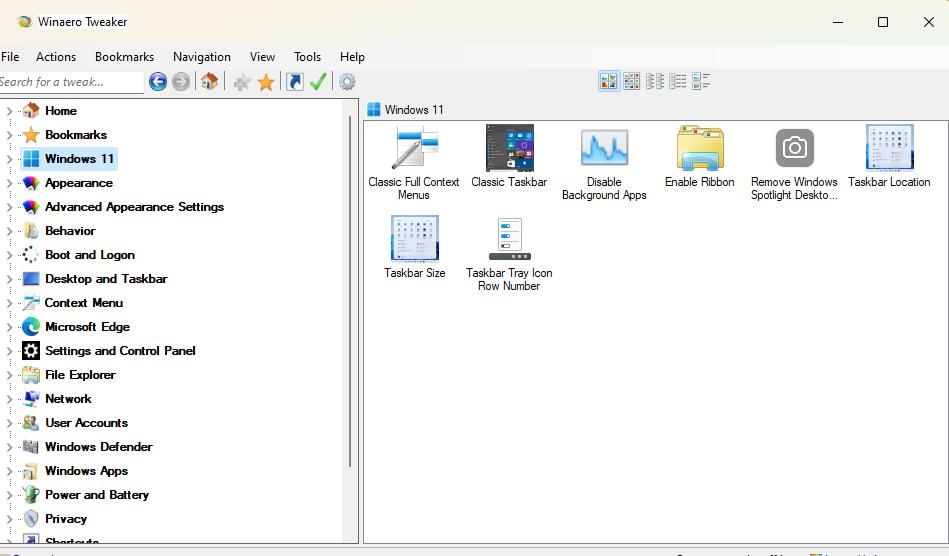Switch to large icons view mode
Screen dimensions: 949x556
click(x=609, y=80)
